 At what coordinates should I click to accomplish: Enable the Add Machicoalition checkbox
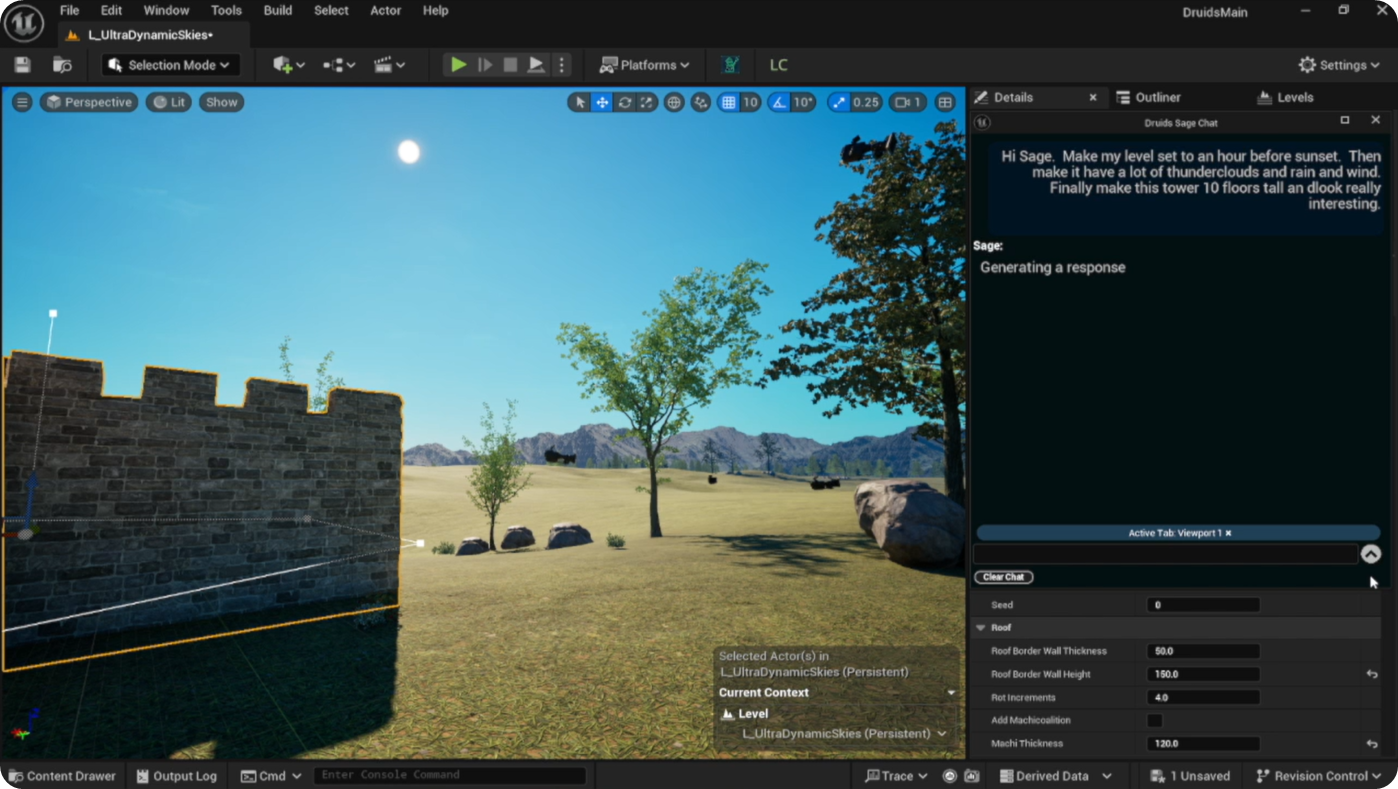point(1155,720)
